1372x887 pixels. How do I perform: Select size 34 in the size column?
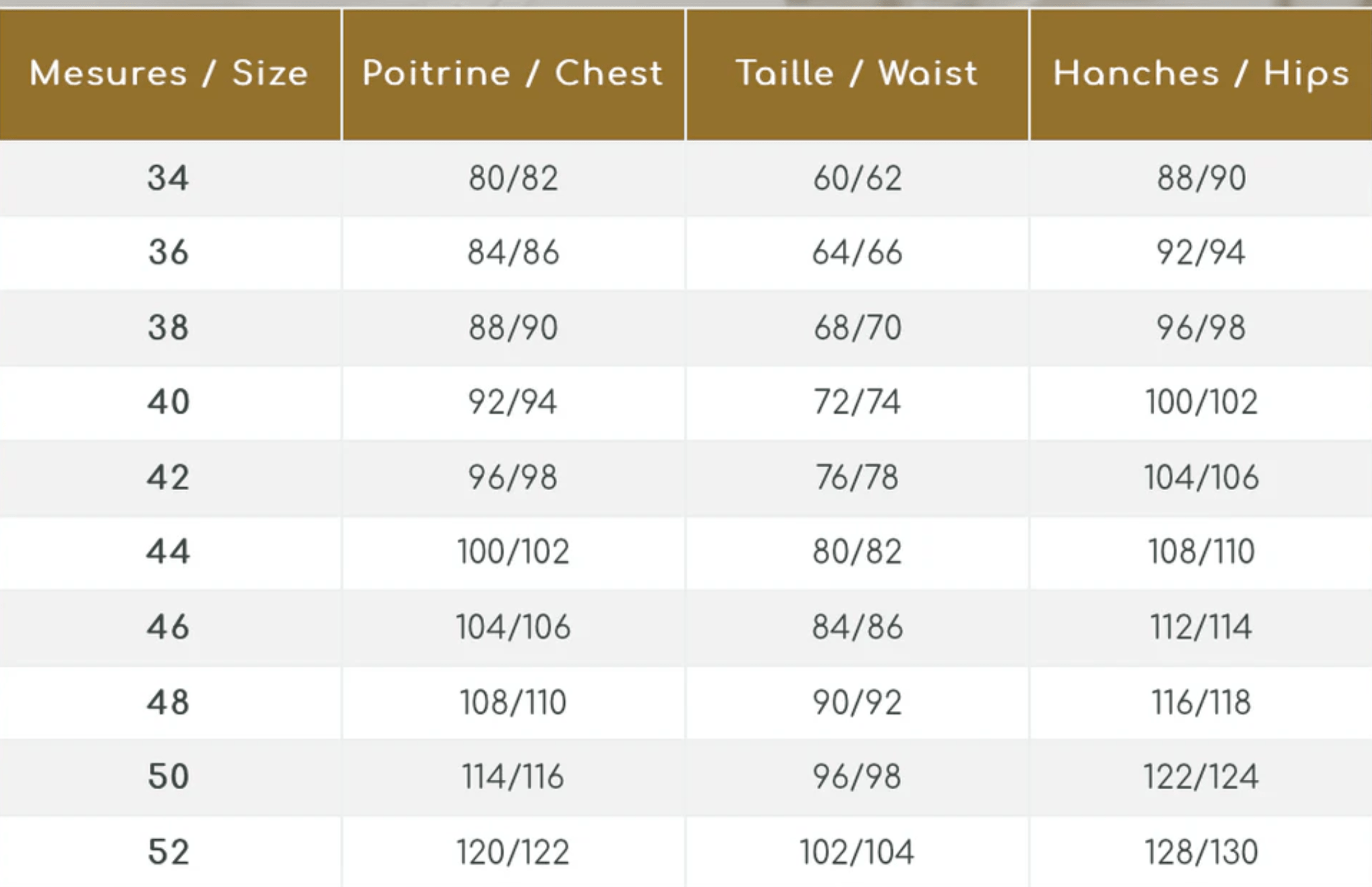click(169, 179)
